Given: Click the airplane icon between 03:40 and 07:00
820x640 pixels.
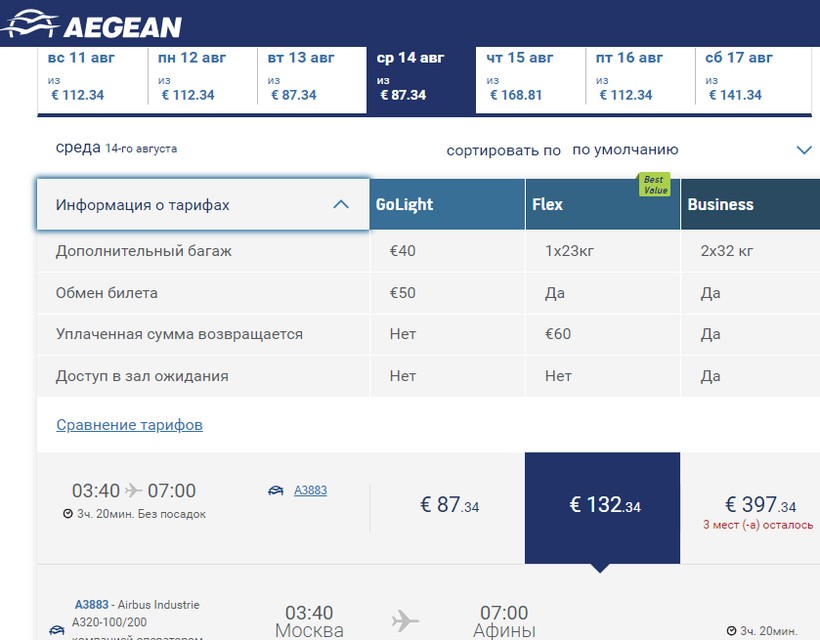Looking at the screenshot, I should coord(134,490).
